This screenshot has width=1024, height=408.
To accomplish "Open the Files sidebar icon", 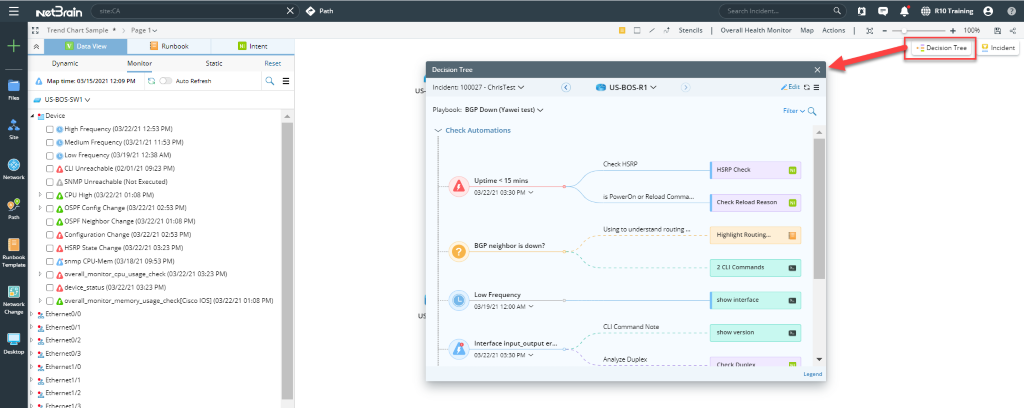I will 14,88.
